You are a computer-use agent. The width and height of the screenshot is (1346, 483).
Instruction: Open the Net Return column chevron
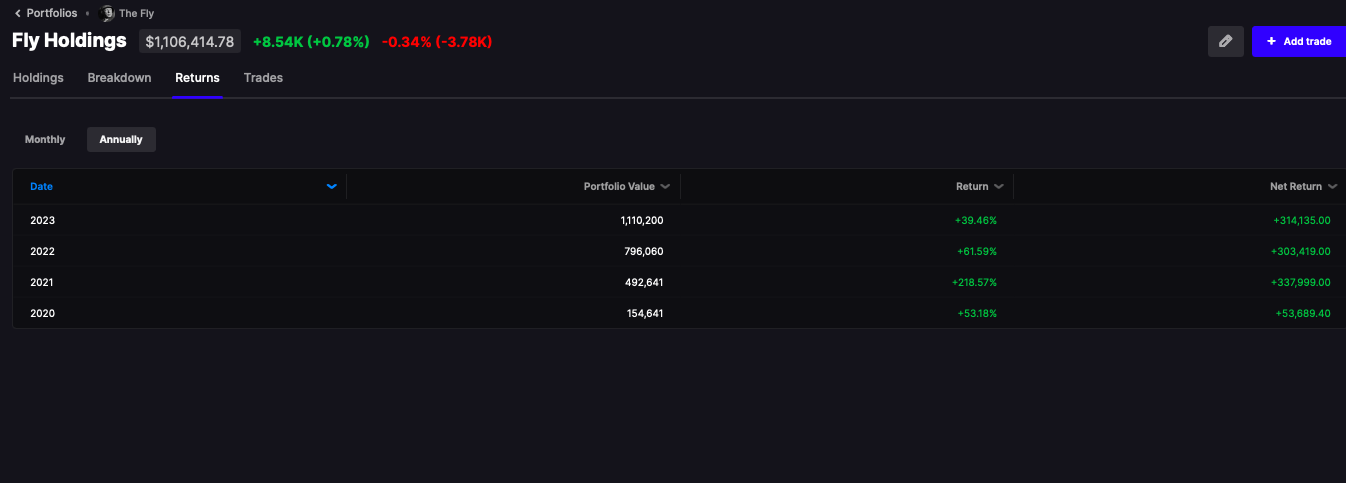pyautogui.click(x=1332, y=187)
